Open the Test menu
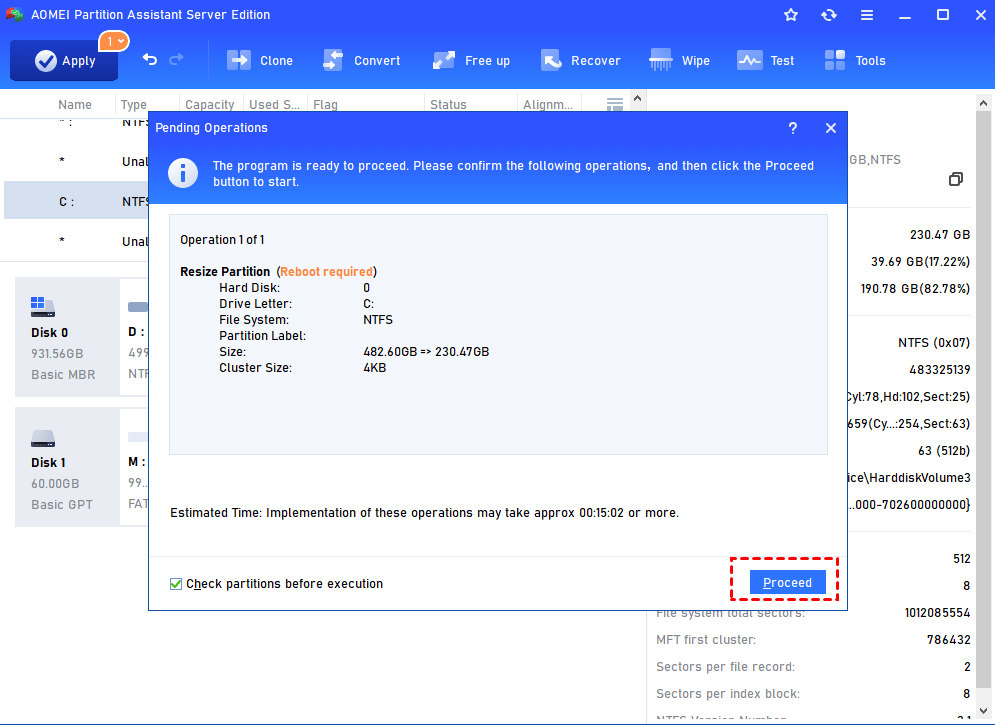The height and width of the screenshot is (725, 995). (765, 61)
